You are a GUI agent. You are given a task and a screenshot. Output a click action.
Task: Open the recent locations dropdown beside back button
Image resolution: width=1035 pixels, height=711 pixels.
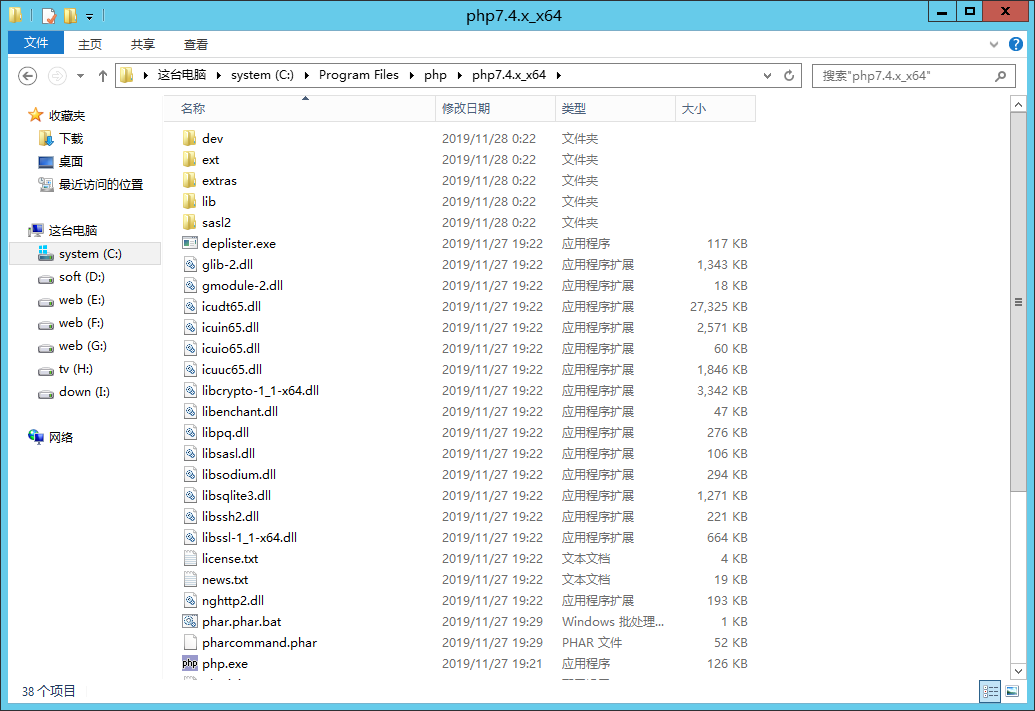coord(78,75)
